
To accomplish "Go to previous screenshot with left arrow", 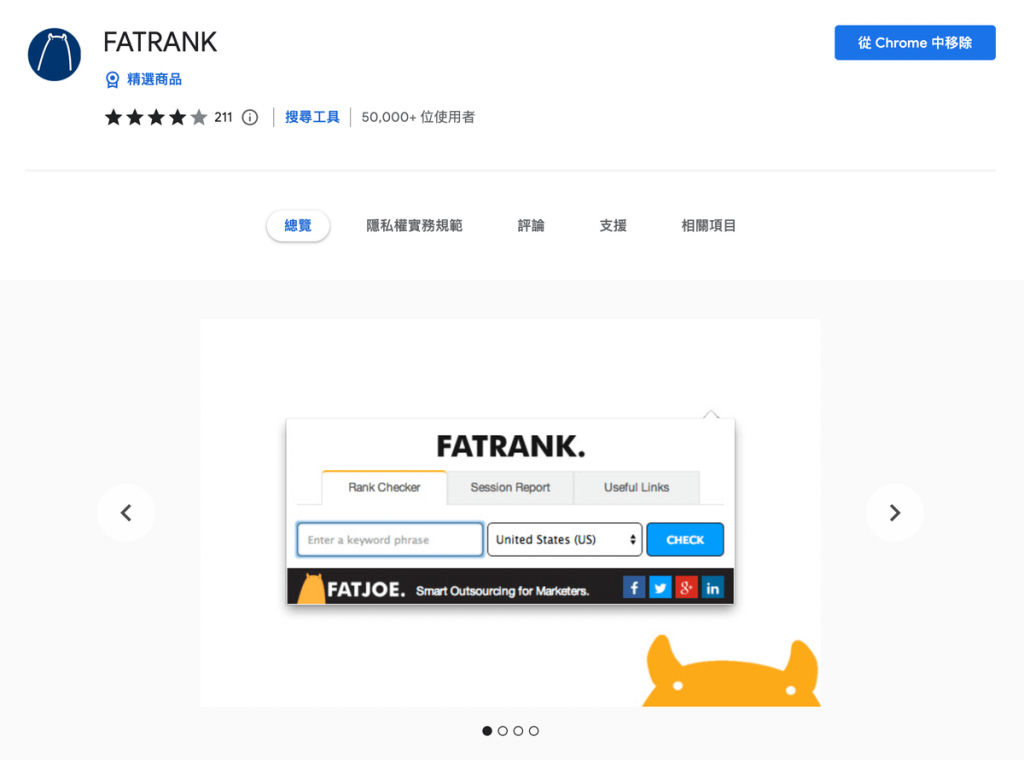I will pos(126,513).
